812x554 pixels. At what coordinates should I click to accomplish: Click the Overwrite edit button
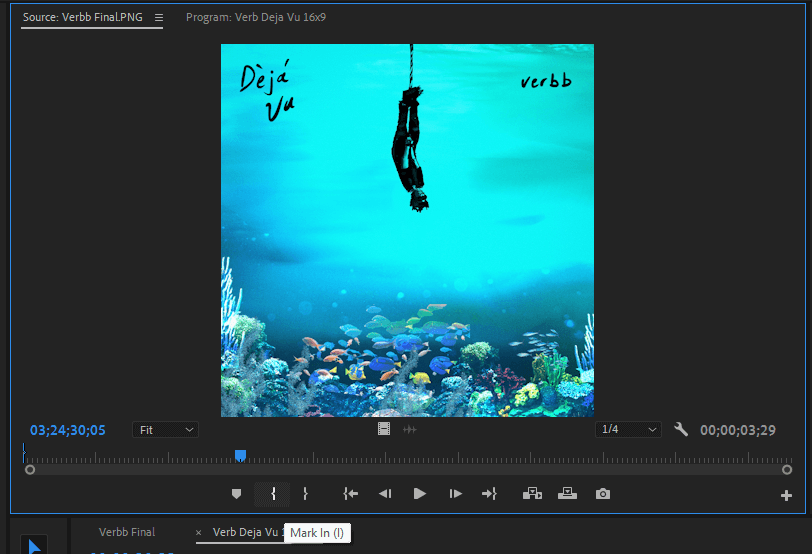coord(568,494)
